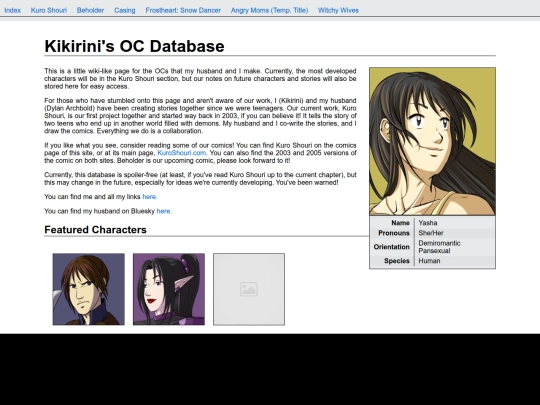Screen dimensions: 540x405
Task: Click 'here' link for Kikirini's links
Action: (x=149, y=197)
